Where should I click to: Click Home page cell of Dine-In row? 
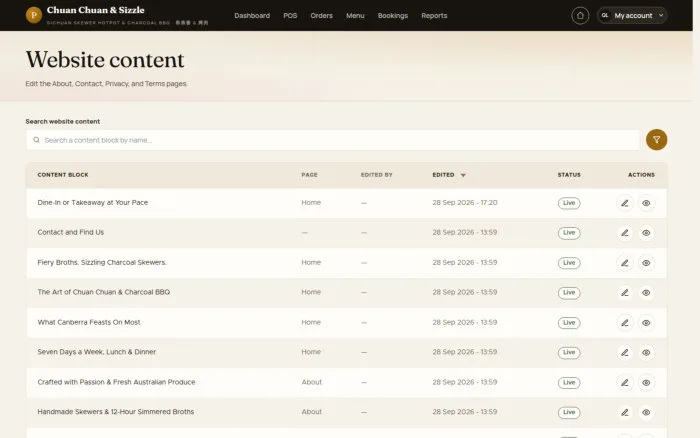311,203
